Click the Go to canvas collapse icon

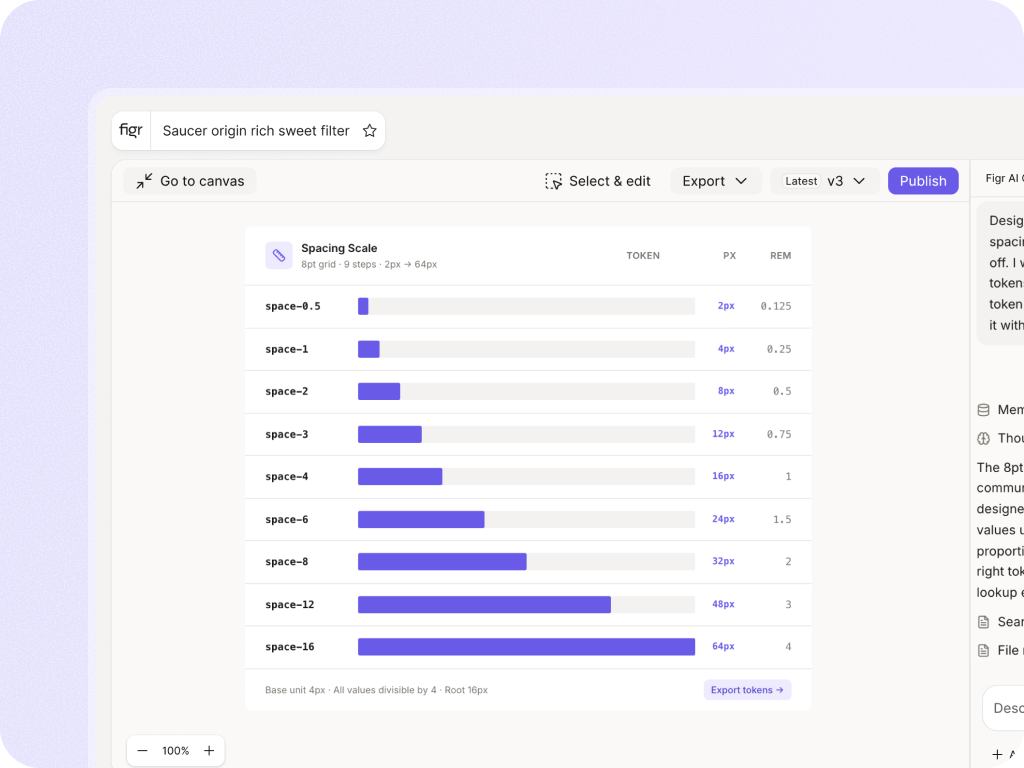point(144,181)
